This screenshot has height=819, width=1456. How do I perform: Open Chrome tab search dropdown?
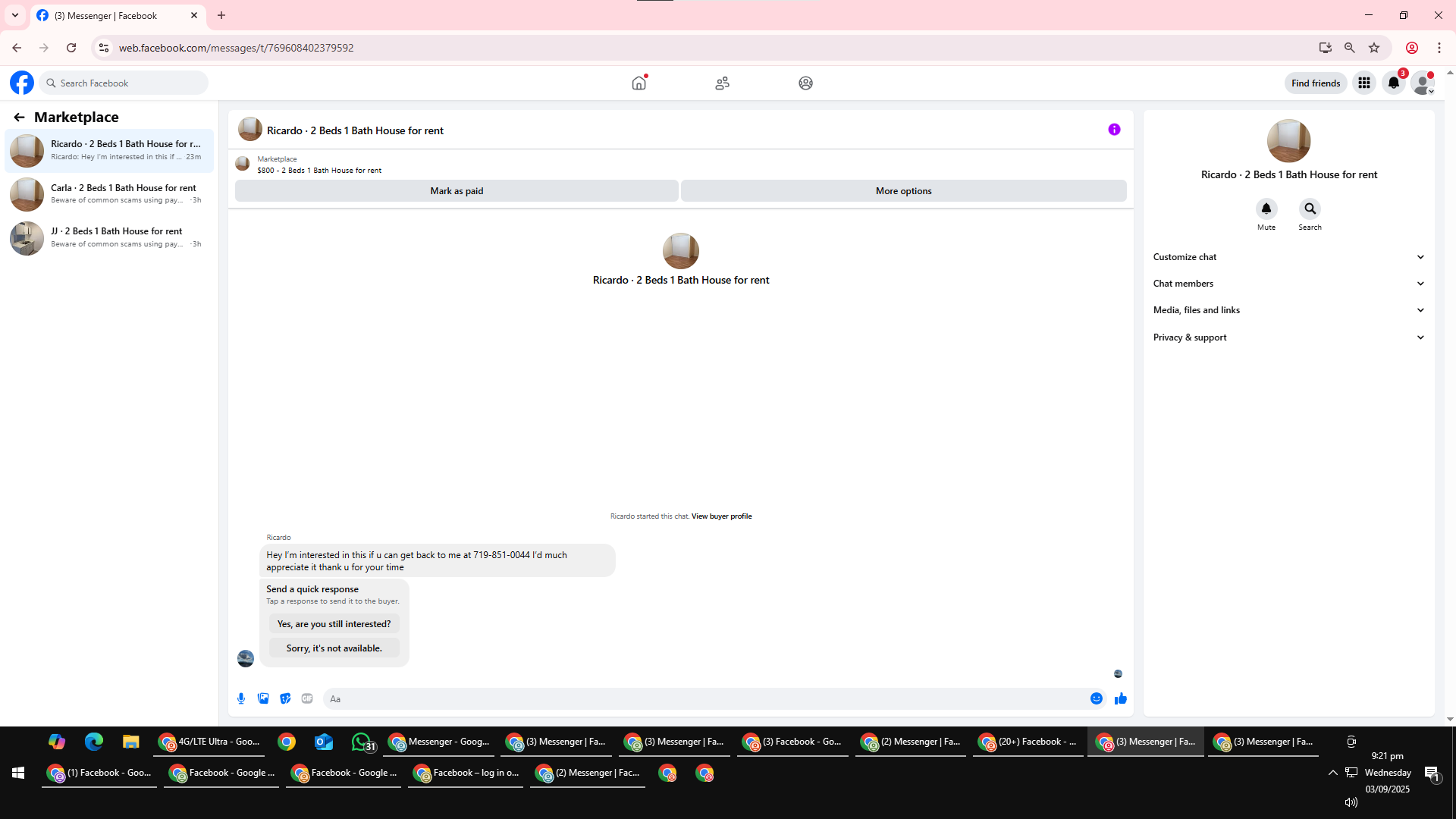click(15, 15)
